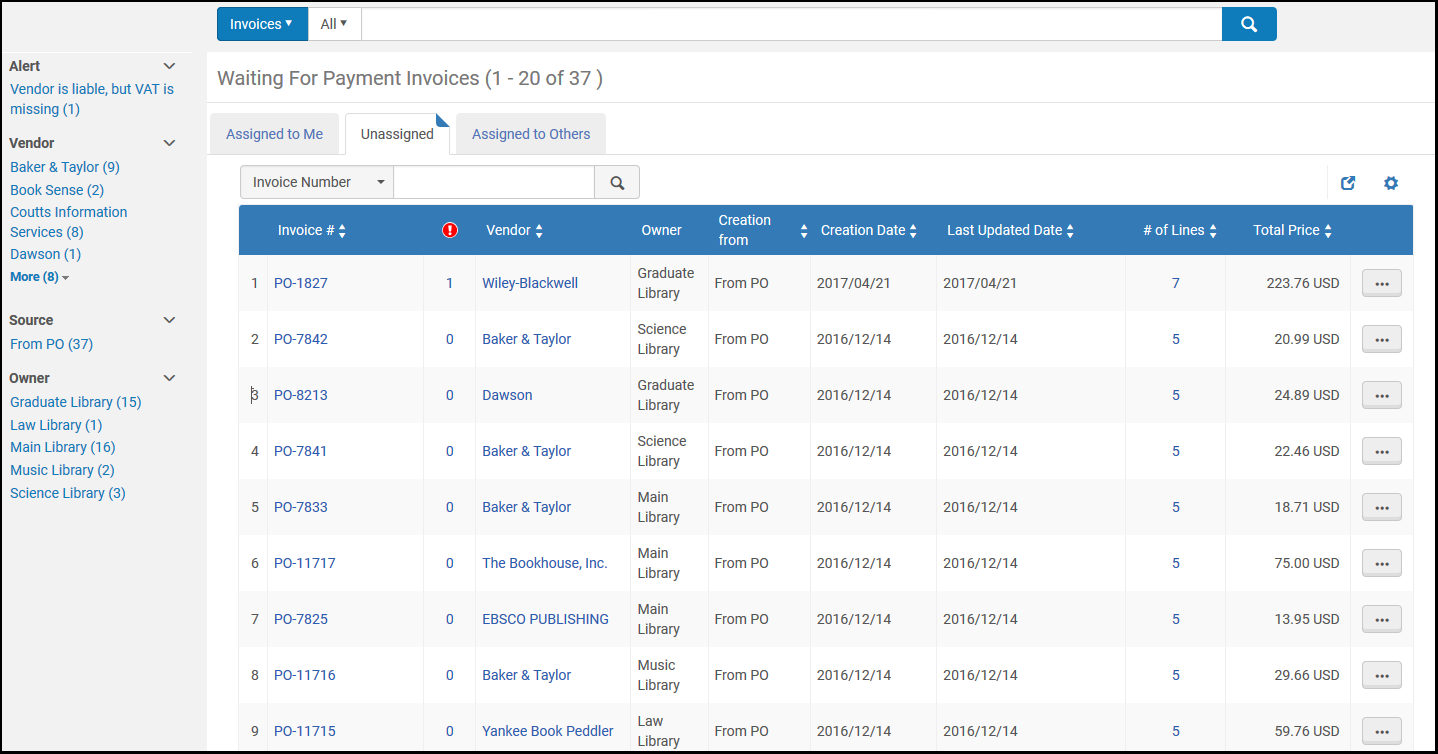The height and width of the screenshot is (754, 1438).
Task: Expand More (8) vendors list
Action: point(40,277)
